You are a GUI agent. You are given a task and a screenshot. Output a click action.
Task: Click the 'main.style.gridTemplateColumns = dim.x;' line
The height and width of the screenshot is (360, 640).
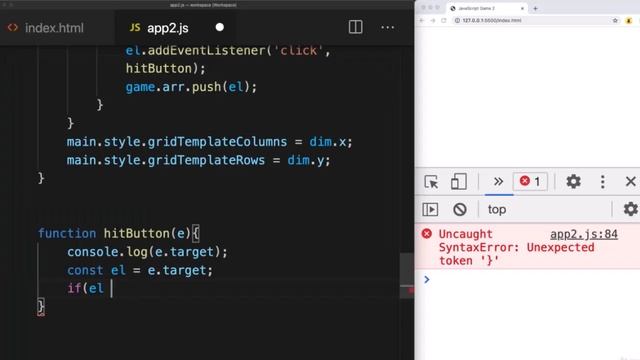(x=209, y=142)
